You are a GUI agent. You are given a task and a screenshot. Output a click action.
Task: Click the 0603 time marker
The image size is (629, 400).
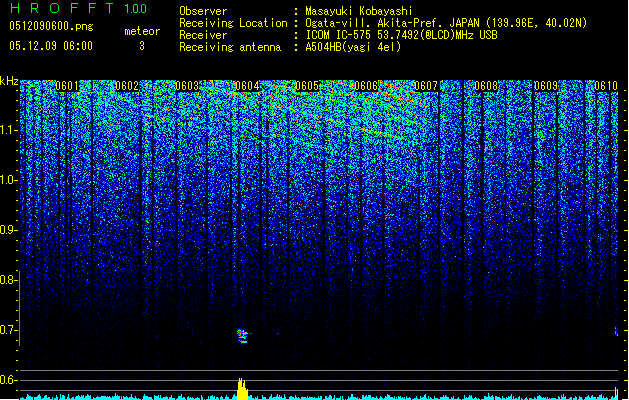187,86
